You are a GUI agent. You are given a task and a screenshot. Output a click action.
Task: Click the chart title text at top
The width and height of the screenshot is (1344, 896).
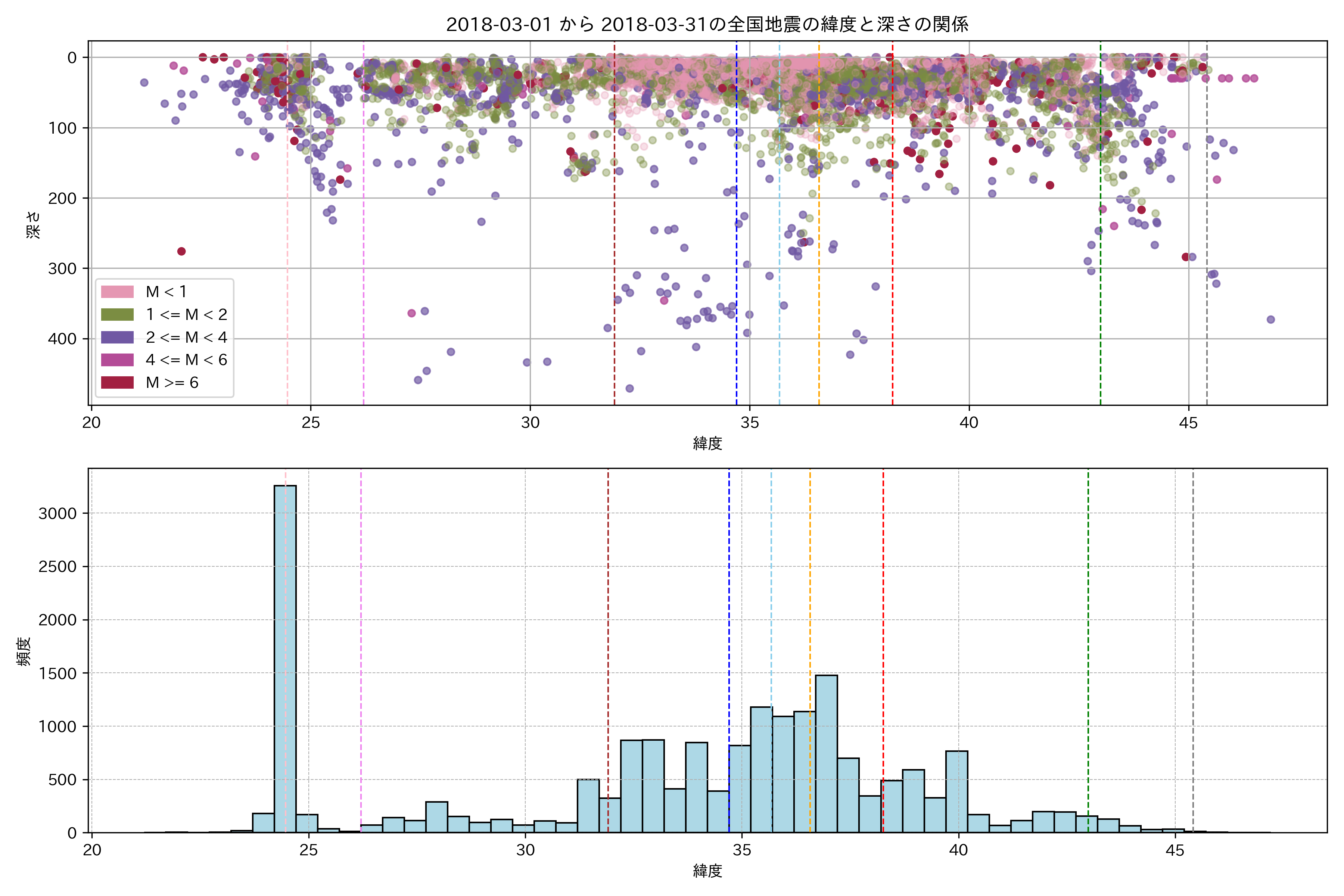(x=707, y=25)
